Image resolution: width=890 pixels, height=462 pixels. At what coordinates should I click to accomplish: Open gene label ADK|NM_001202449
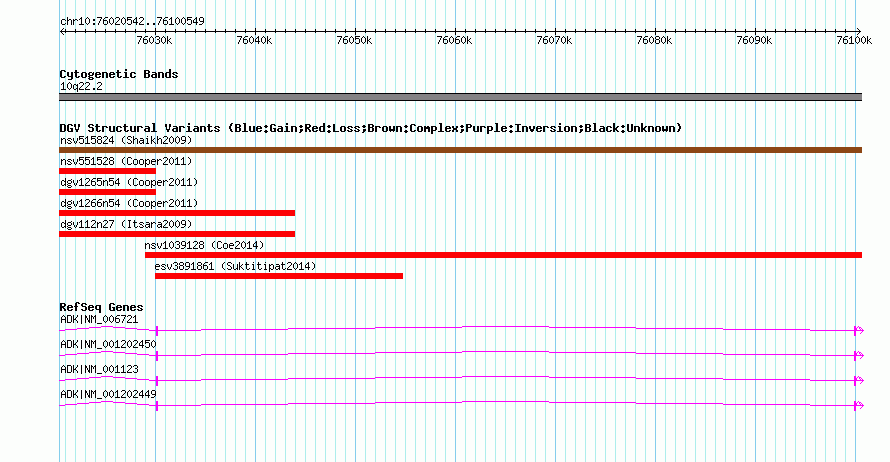pyautogui.click(x=108, y=394)
